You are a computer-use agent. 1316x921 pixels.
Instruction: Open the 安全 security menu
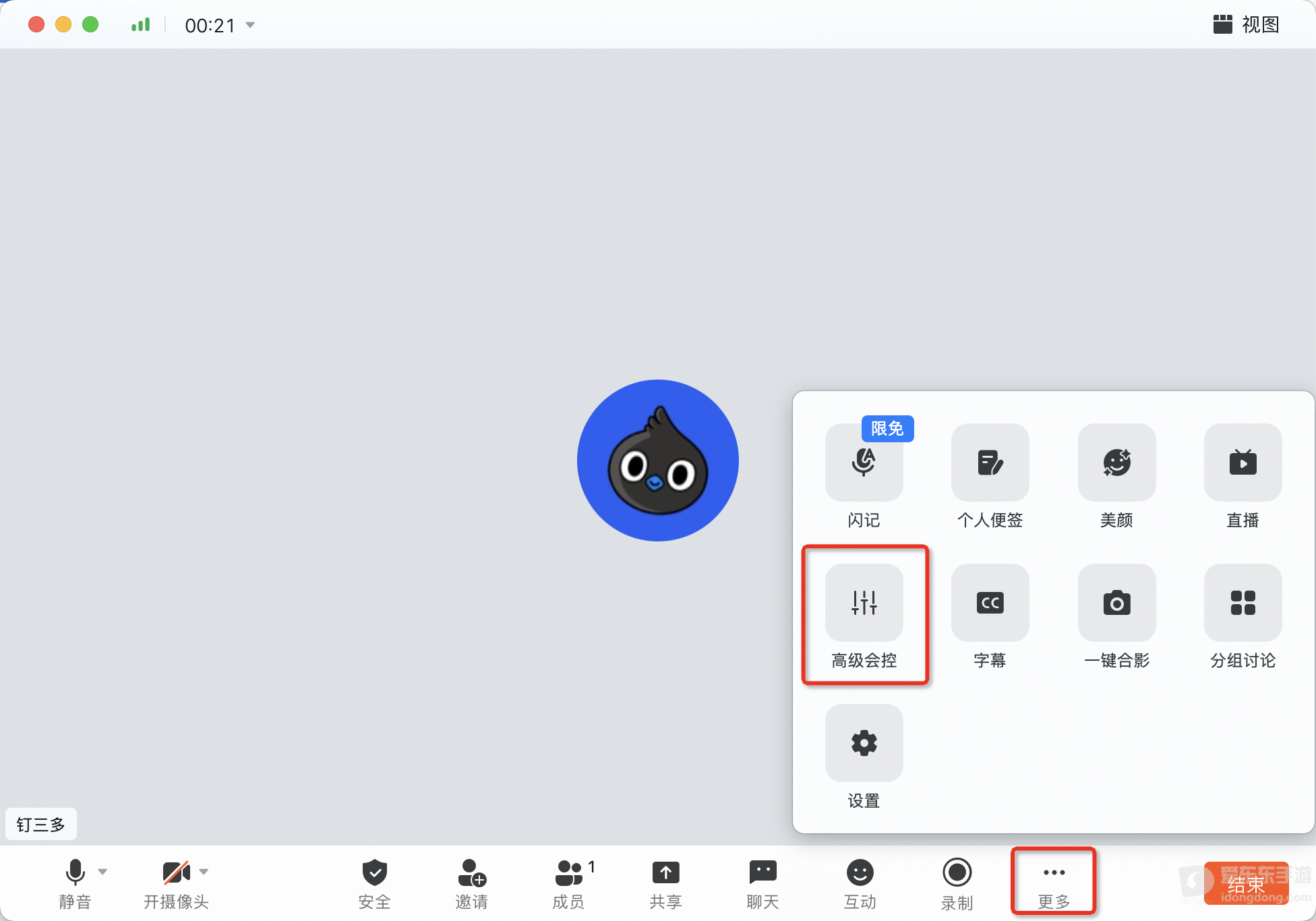[x=374, y=884]
